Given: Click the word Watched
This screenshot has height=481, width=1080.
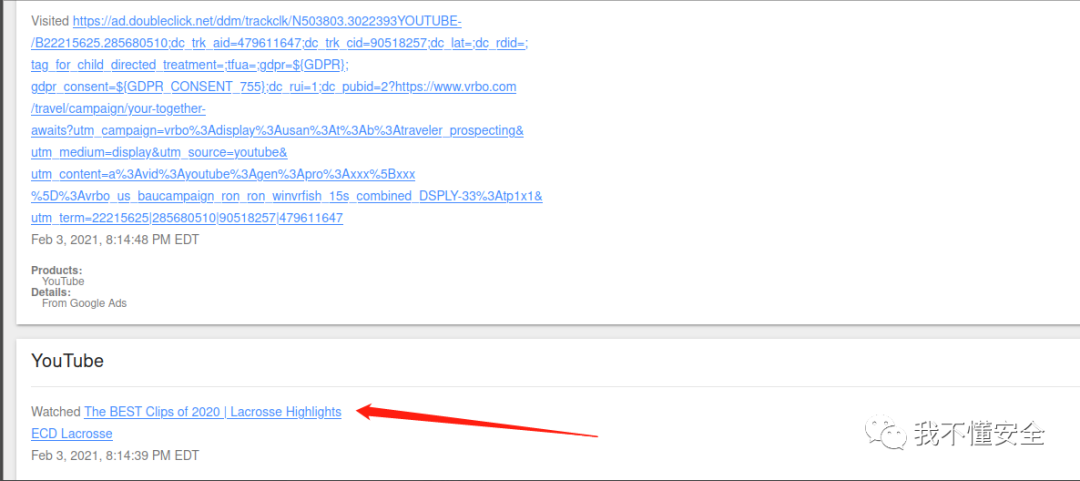Looking at the screenshot, I should pyautogui.click(x=56, y=412).
